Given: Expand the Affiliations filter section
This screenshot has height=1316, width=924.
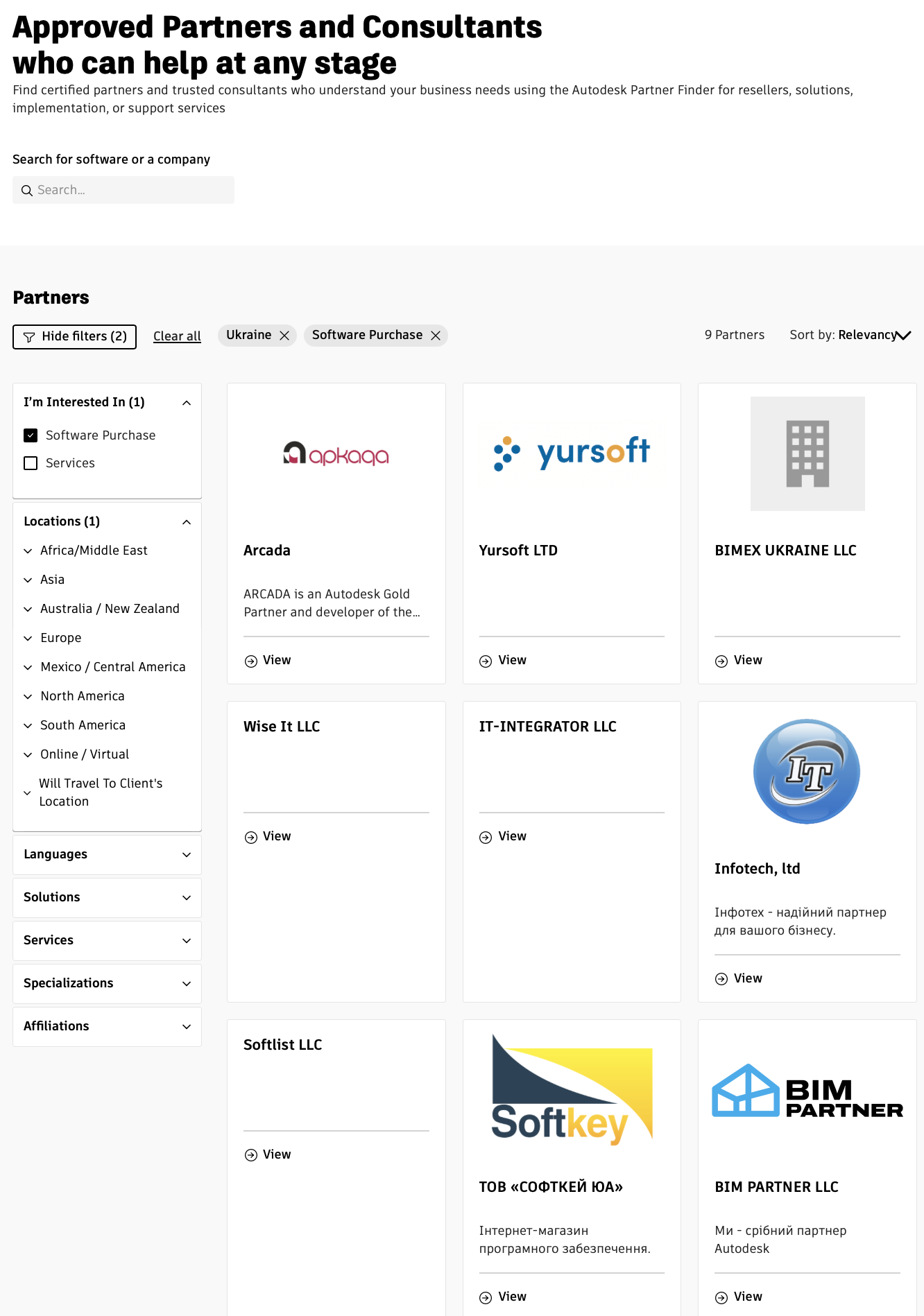Looking at the screenshot, I should 107,1027.
